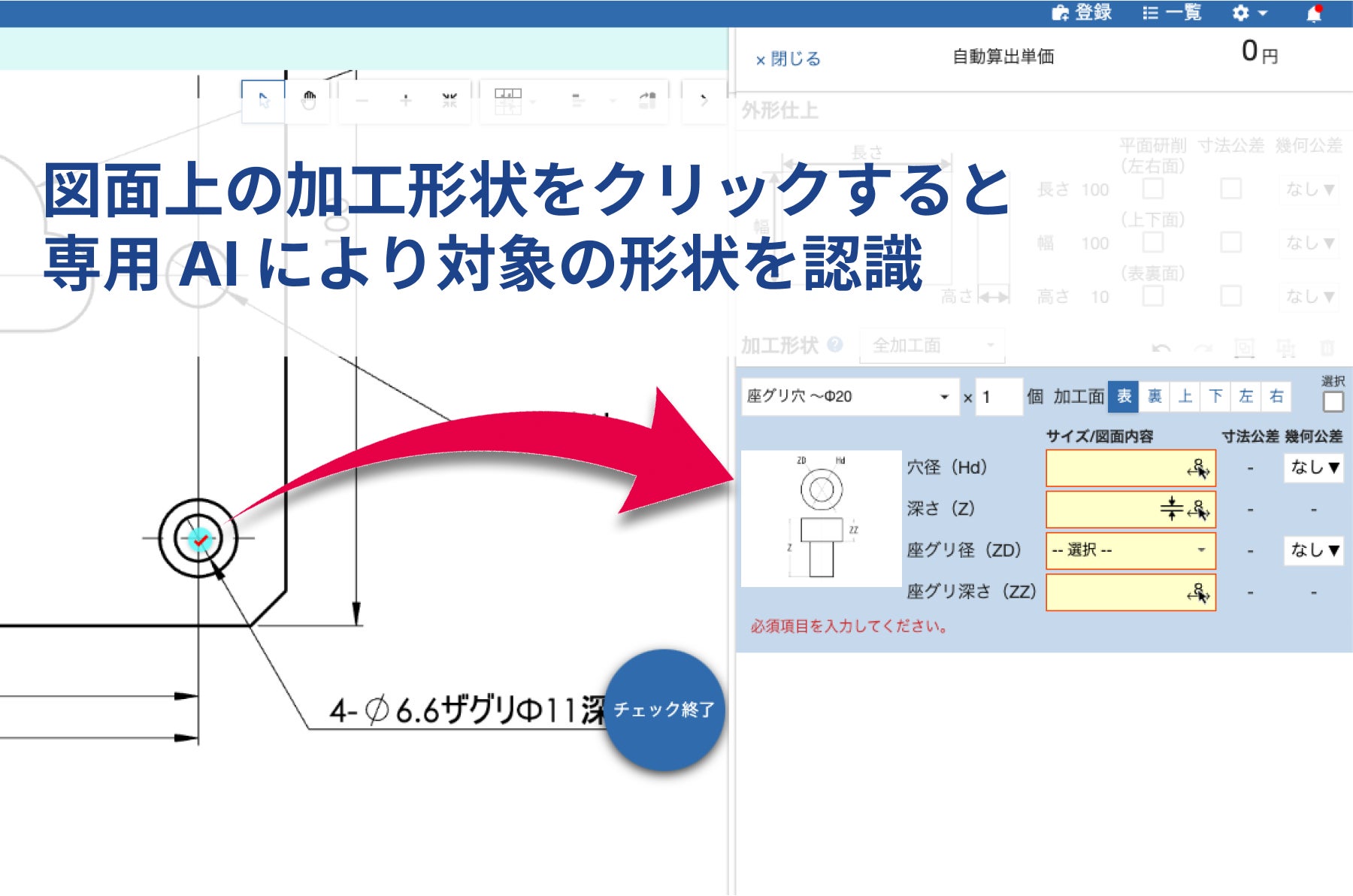This screenshot has height=896, width=1353.
Task: Click the 座グリ深さ (ZZ) input field
Action: pos(1130,592)
